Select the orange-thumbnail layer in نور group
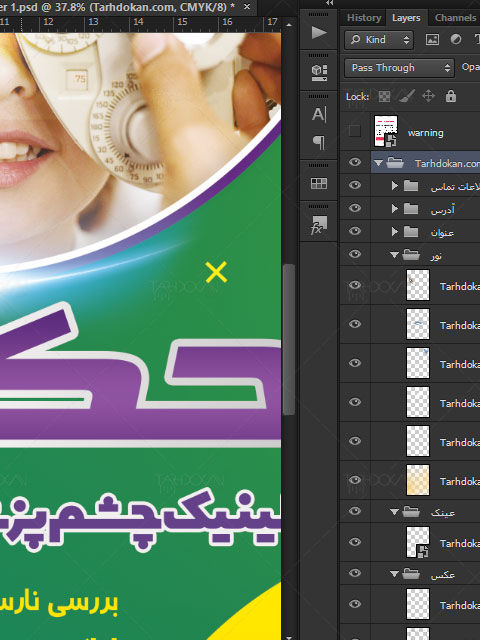This screenshot has height=640, width=480. (418, 480)
